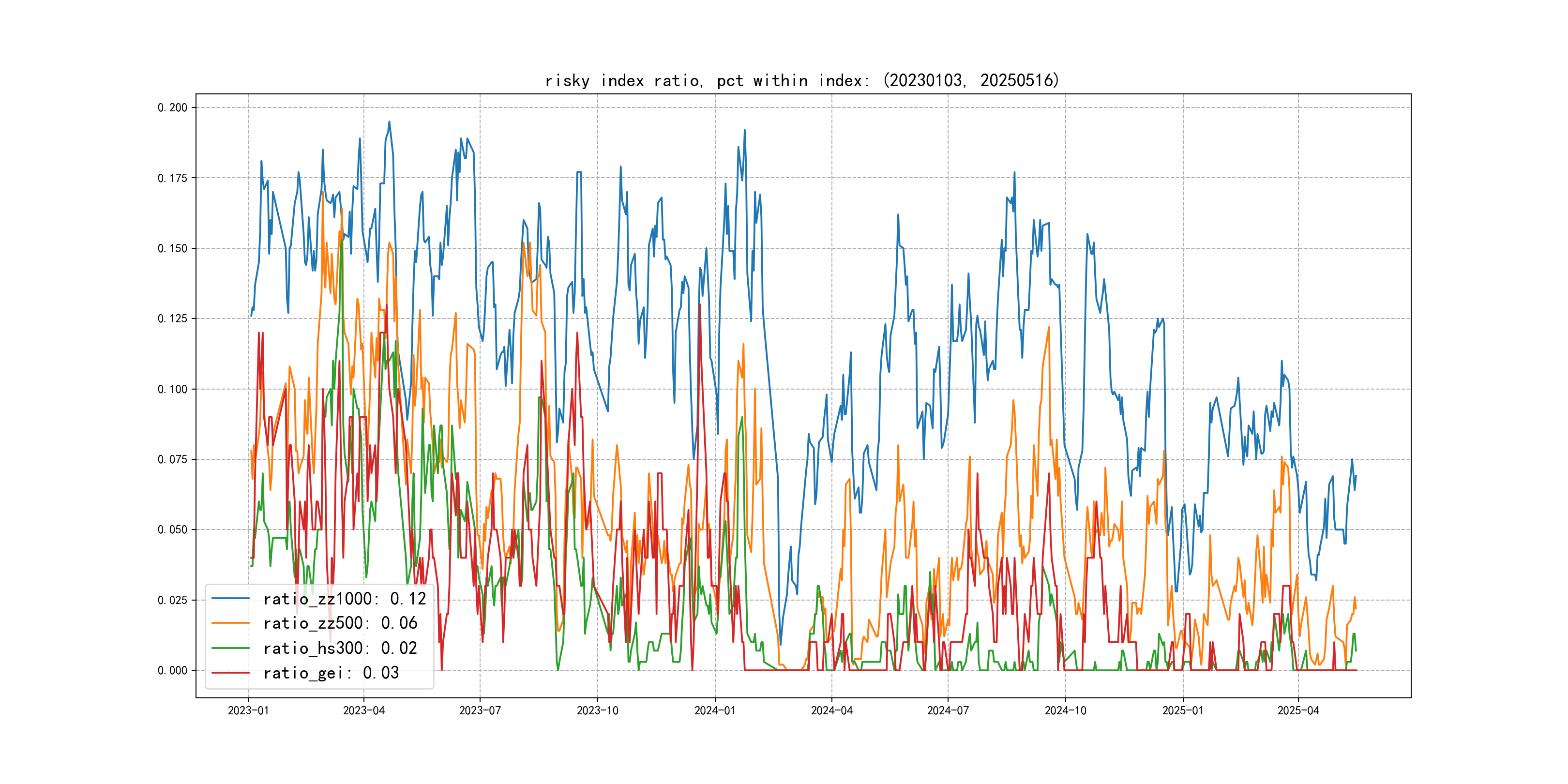Click the 2025-01 x-axis tick label

[x=1183, y=710]
